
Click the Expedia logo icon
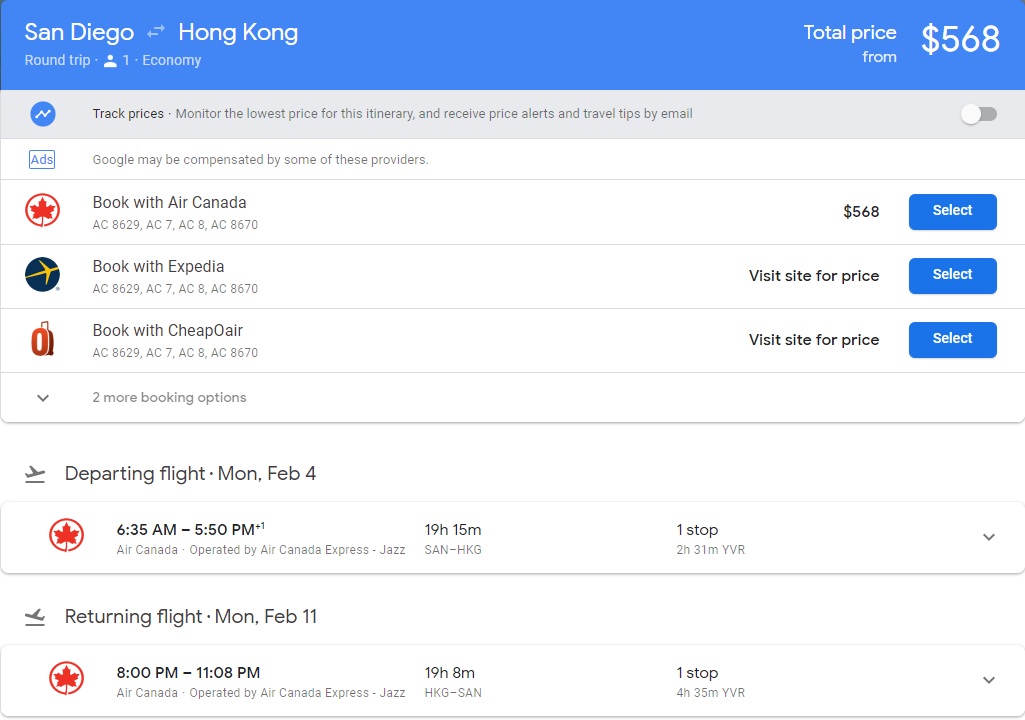43,275
